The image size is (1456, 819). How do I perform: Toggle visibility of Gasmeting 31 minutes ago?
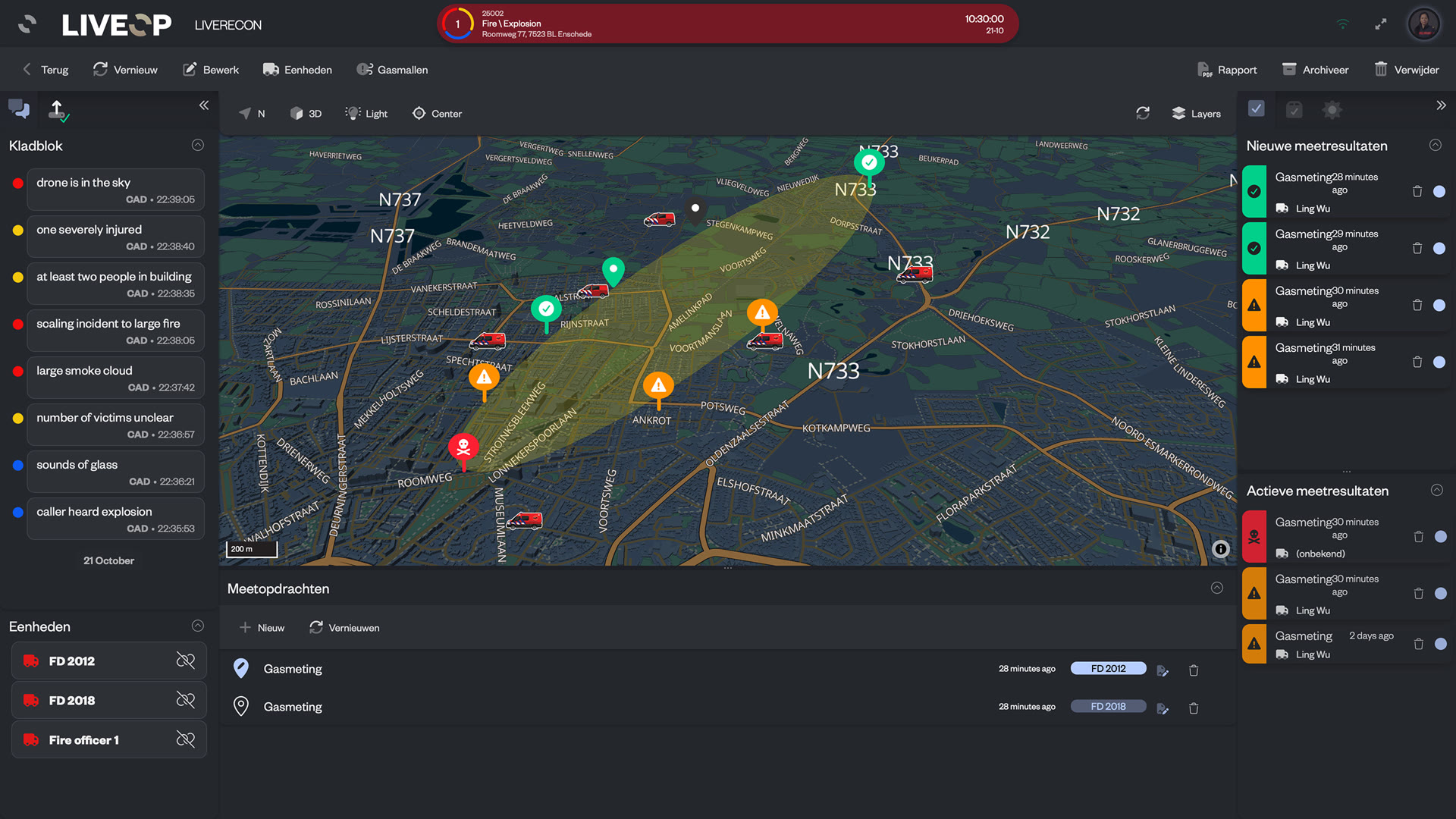(x=1439, y=362)
